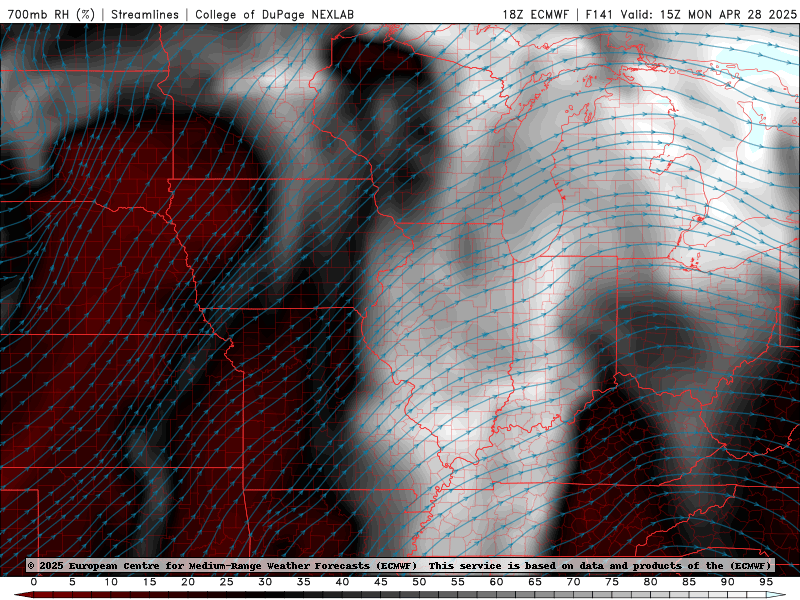
Task: Click 'College of DuPage NEXLAB' header text
Action: click(x=274, y=14)
